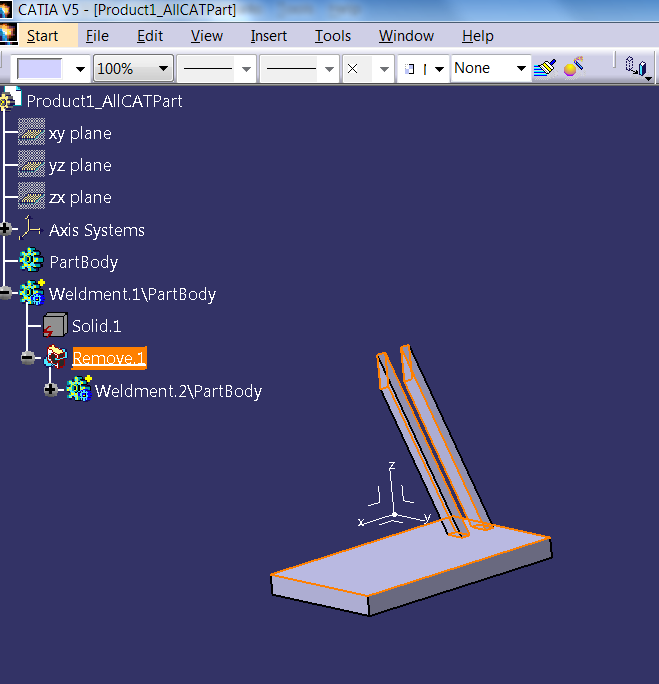This screenshot has width=659, height=684.
Task: Open the 100% transparency dropdown
Action: [x=133, y=68]
